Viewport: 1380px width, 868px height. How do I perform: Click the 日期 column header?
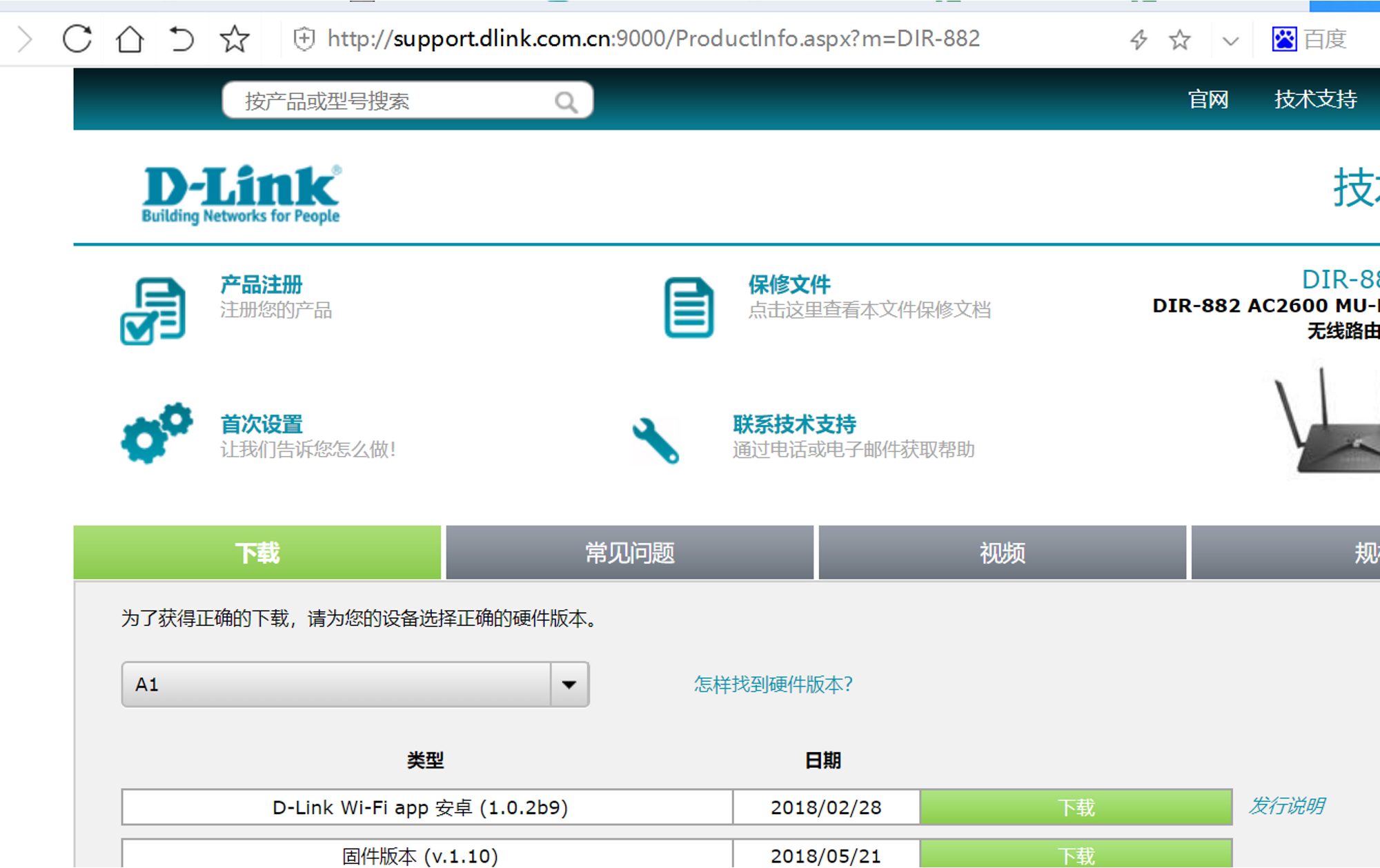[822, 760]
